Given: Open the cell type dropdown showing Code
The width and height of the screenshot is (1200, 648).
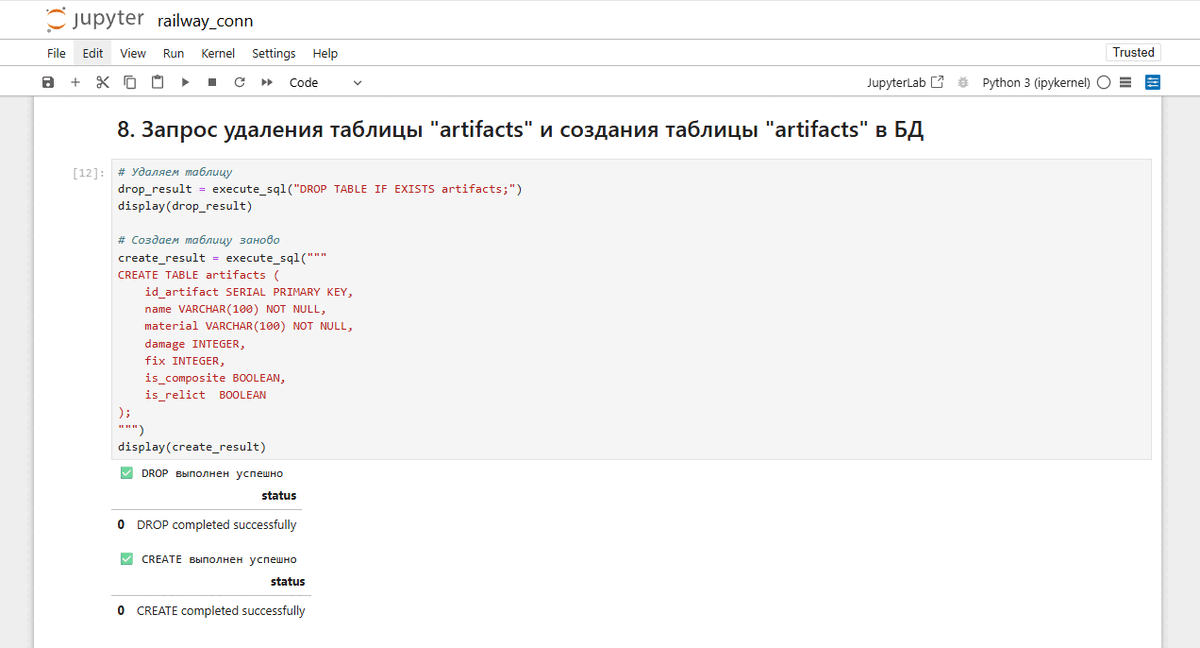Looking at the screenshot, I should pyautogui.click(x=325, y=83).
